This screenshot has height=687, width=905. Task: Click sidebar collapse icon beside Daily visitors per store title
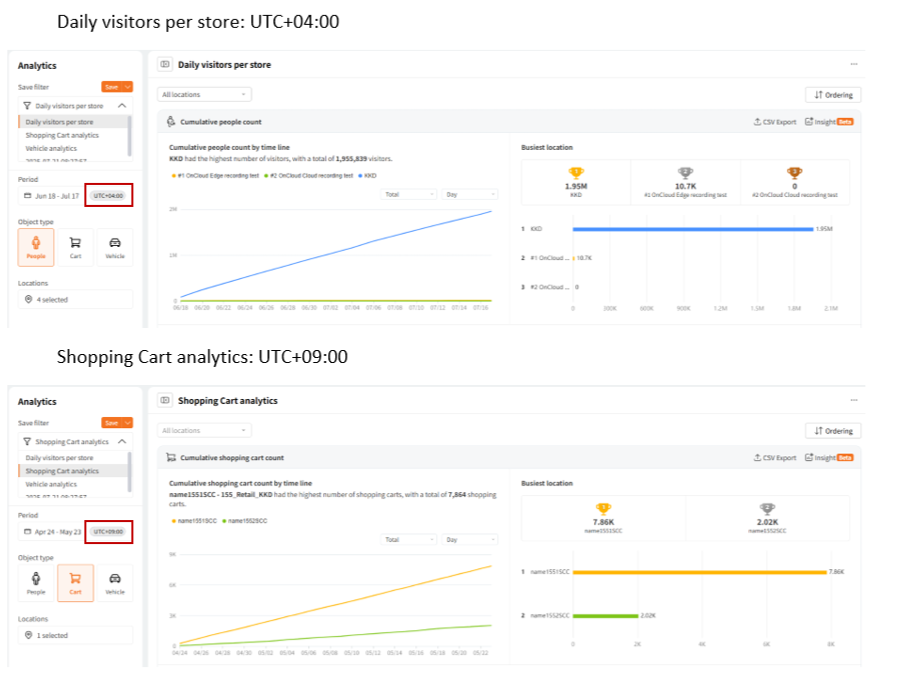pyautogui.click(x=165, y=65)
